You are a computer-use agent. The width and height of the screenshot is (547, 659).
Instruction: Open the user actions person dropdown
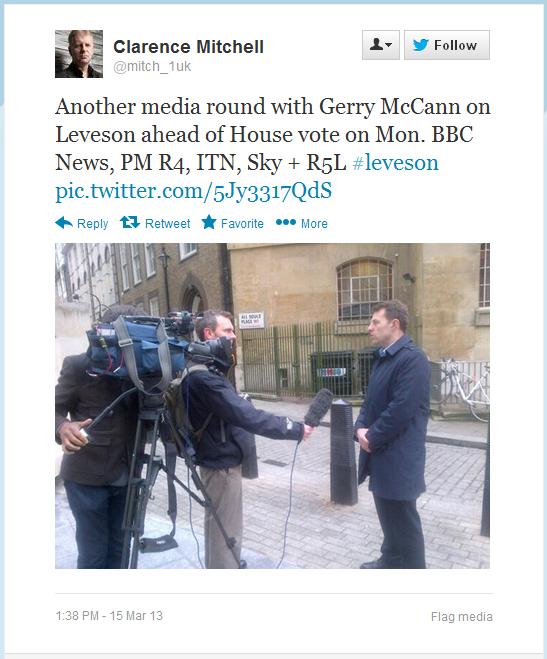(381, 45)
